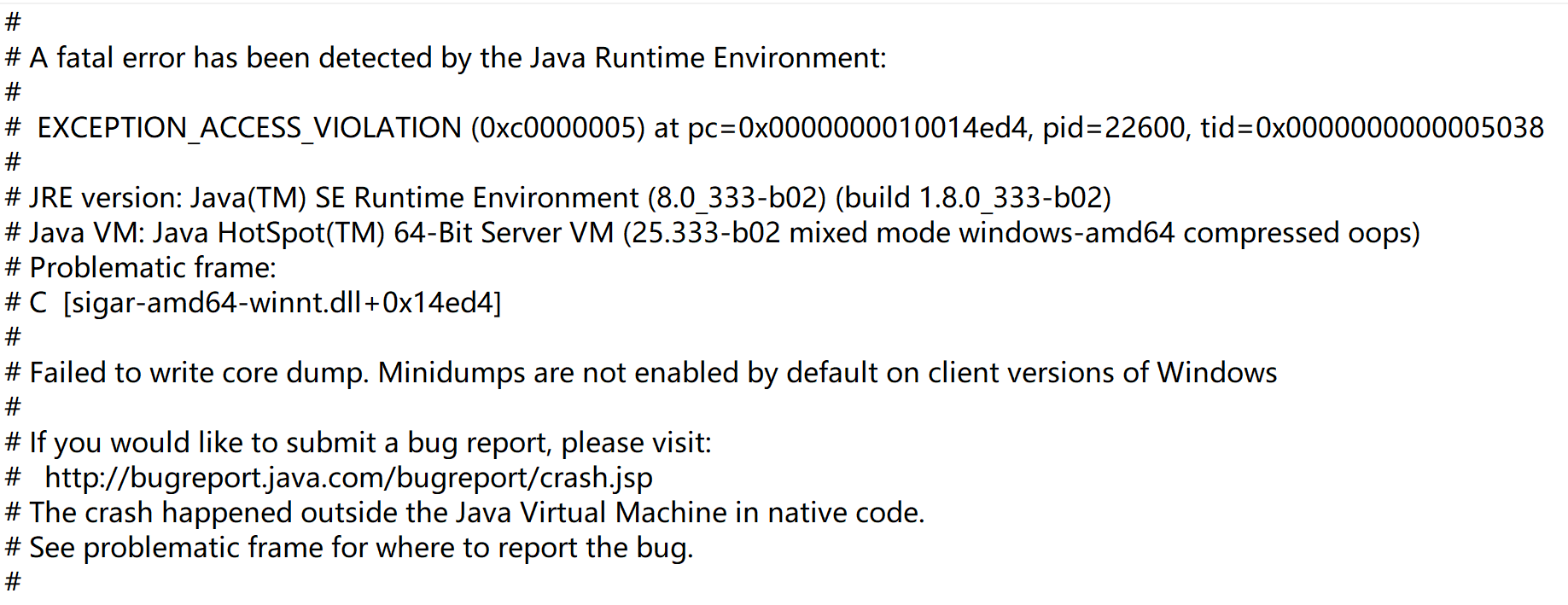1568x605 pixels.
Task: Click the EXCEPTION_ACCESS_VIOLATION text
Action: (249, 128)
